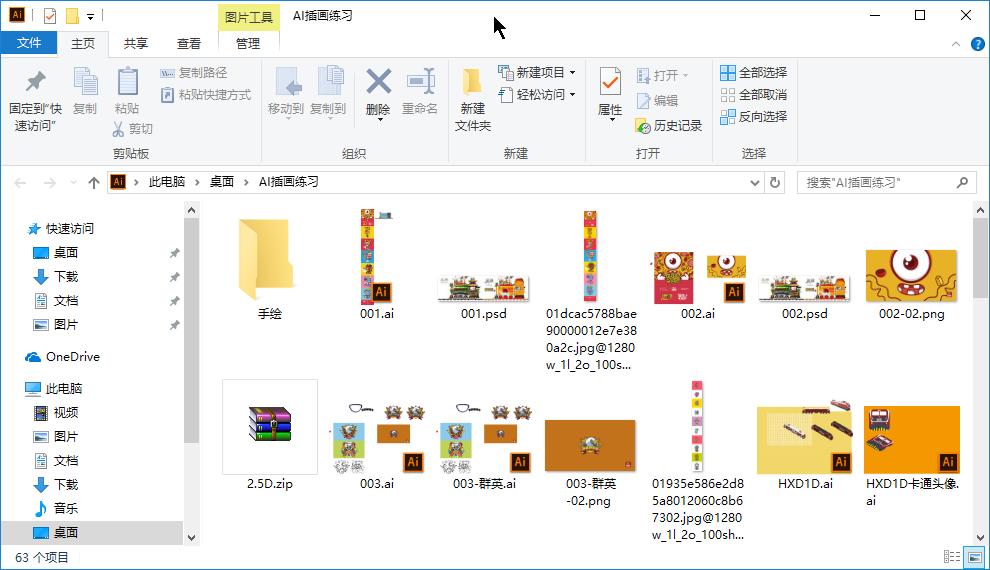Image resolution: width=990 pixels, height=570 pixels.
Task: Click 桌面 in the address breadcrumb
Action: pos(222,182)
